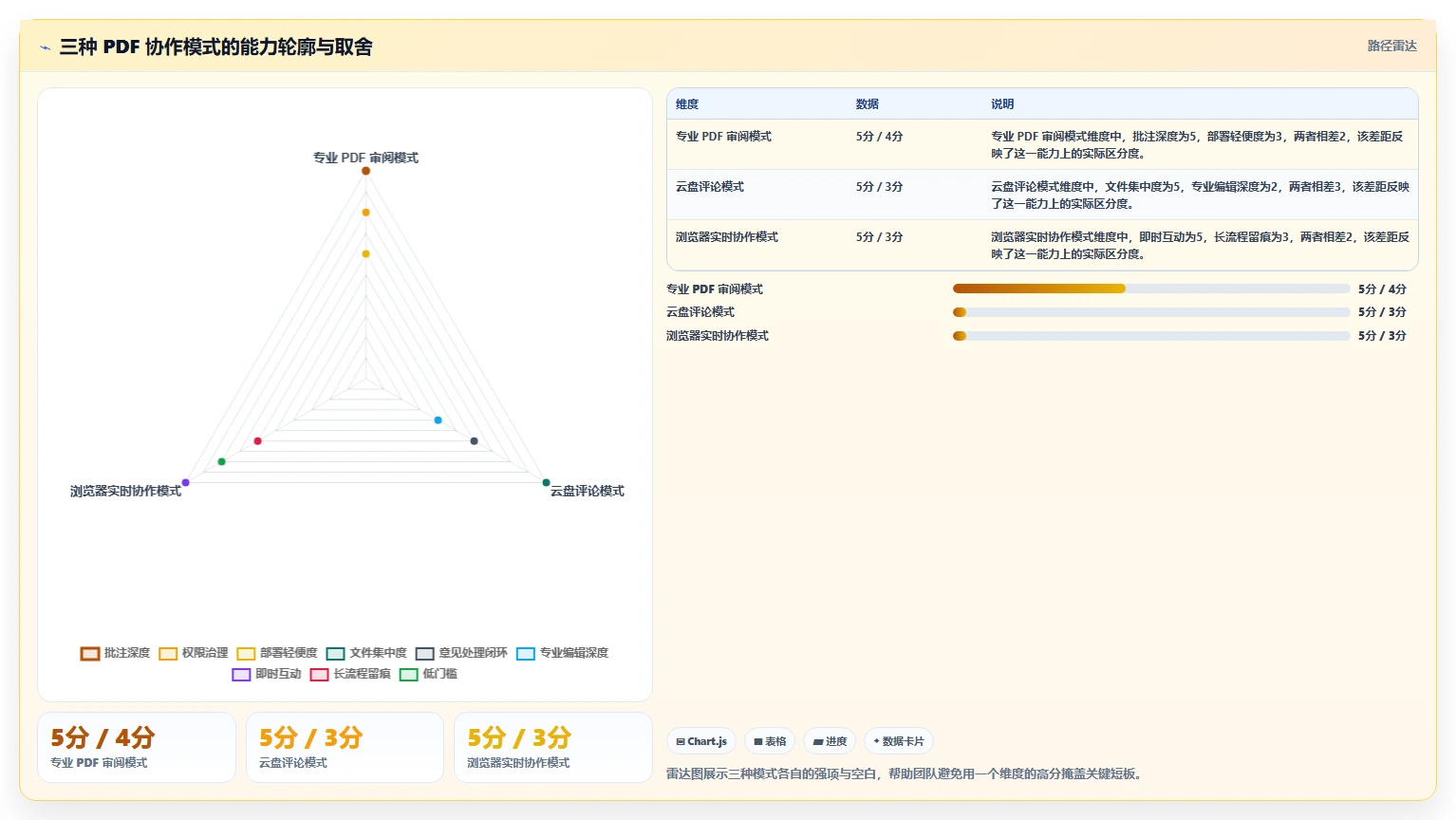Click the red radar data point

click(257, 441)
